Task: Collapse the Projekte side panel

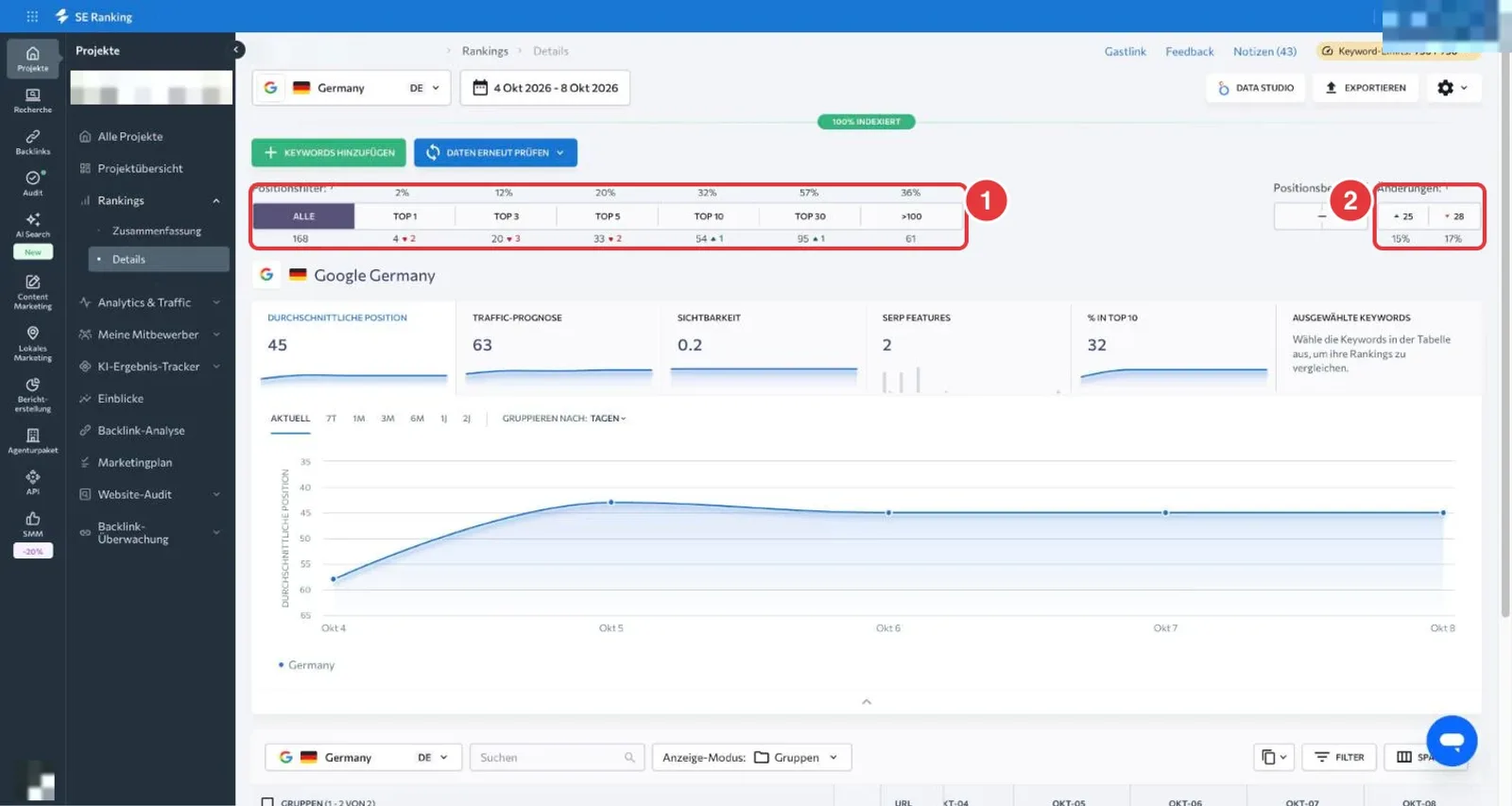Action: (236, 50)
